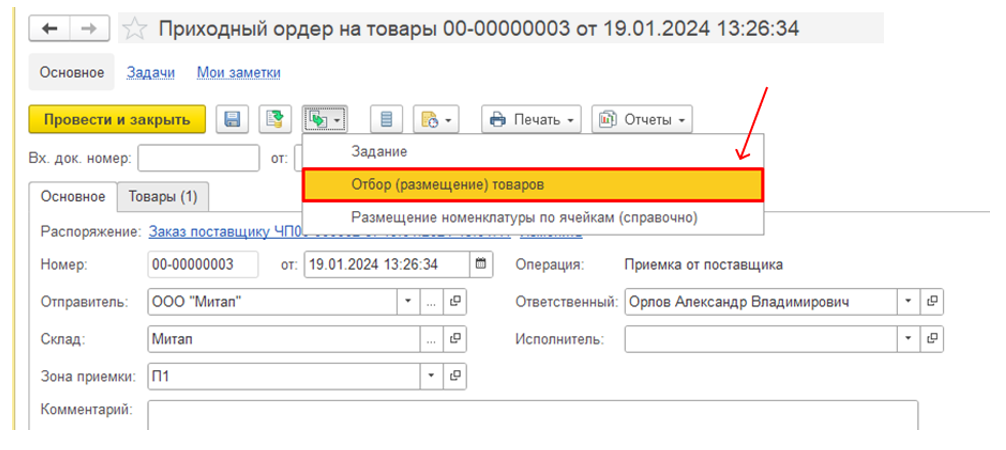1006x450 pixels.
Task: Click the Склад ellipsis select button
Action: pos(431,340)
